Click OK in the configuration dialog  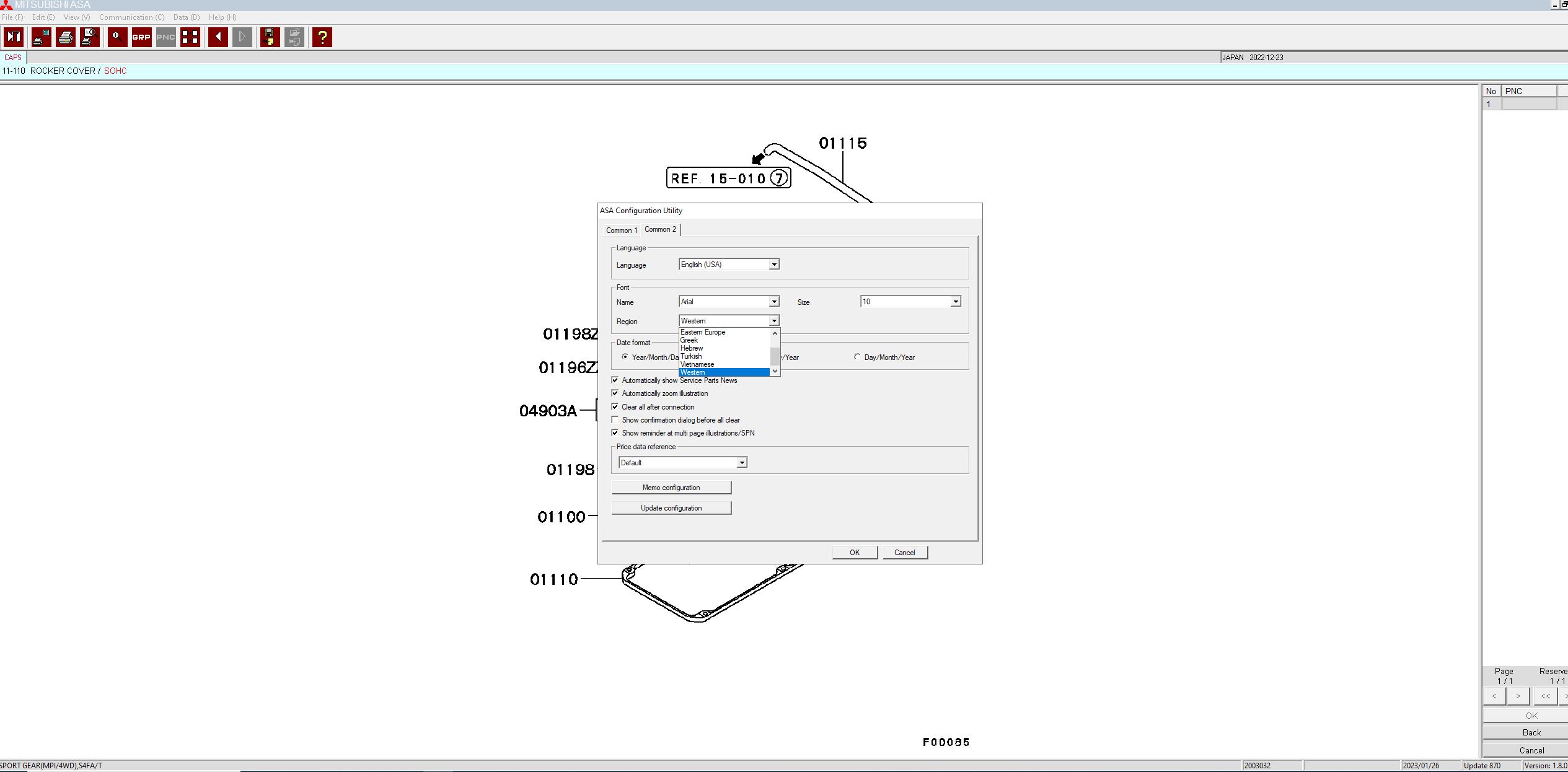click(x=855, y=553)
